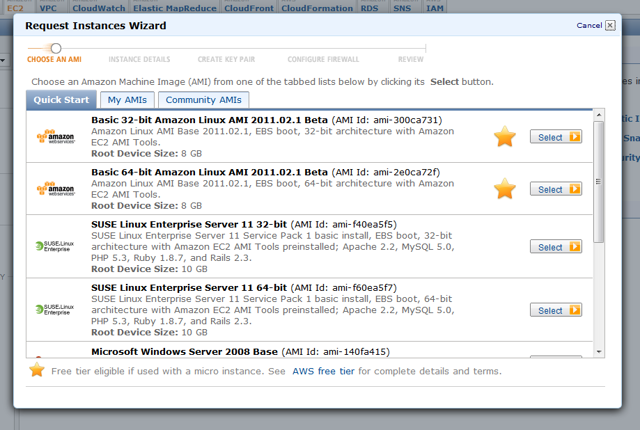Image resolution: width=640 pixels, height=430 pixels.
Task: Click the AMI Id ami-f40ea5f5 text
Action: point(344,224)
